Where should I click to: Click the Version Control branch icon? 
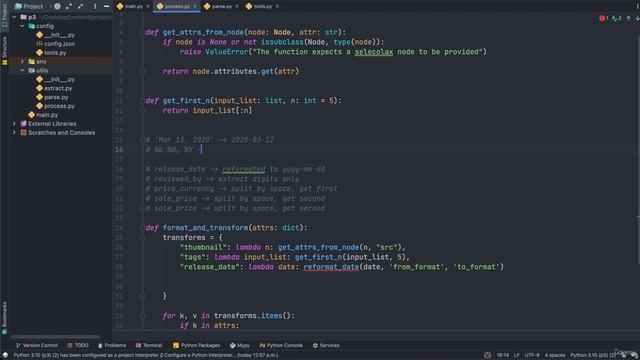(x=18, y=345)
